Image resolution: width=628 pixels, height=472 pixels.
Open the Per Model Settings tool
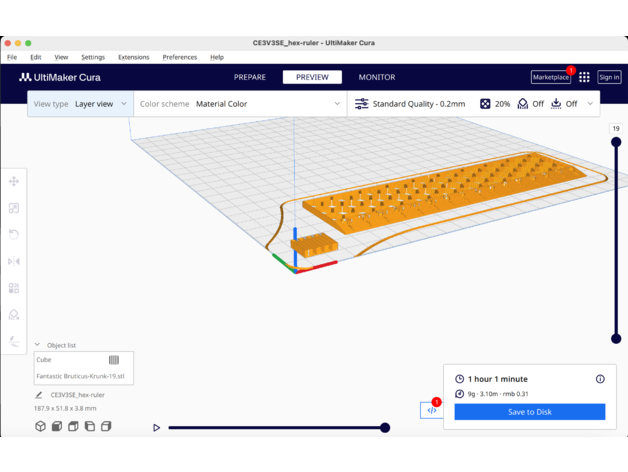tap(14, 288)
